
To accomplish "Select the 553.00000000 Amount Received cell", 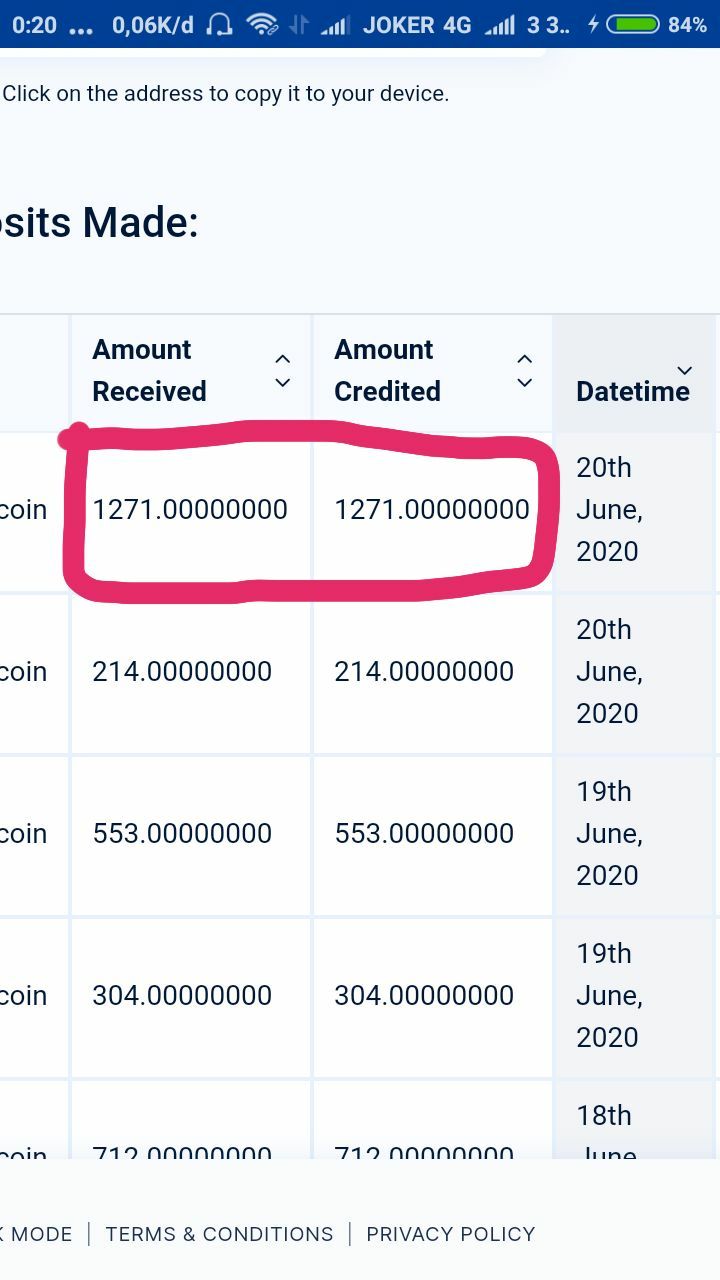I will pyautogui.click(x=191, y=834).
